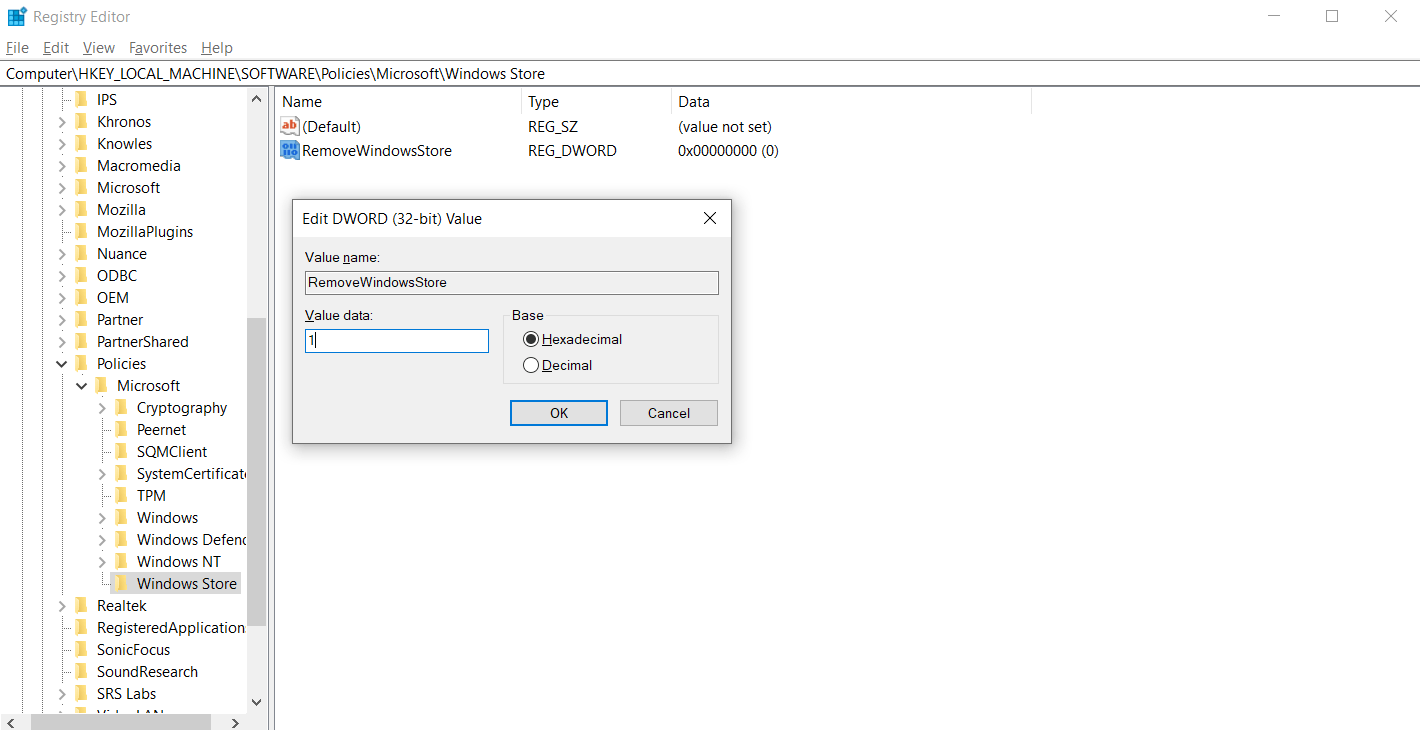Select the OEM folder icon
Viewport: 1420px width, 730px height.
point(82,297)
